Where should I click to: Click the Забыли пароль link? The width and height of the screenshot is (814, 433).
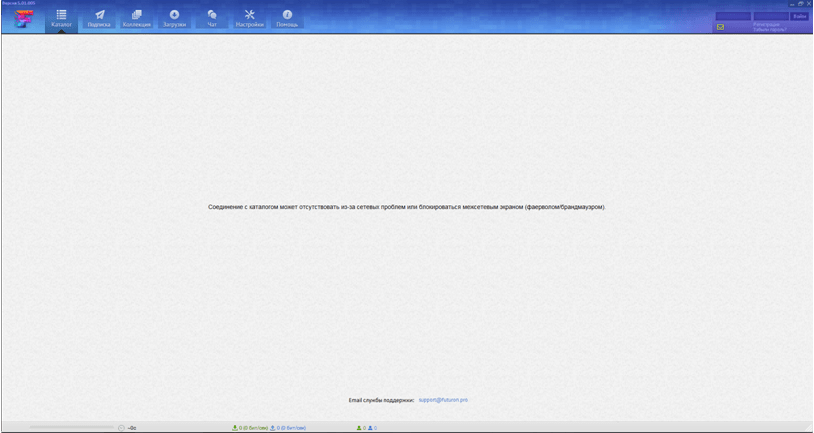pos(770,30)
